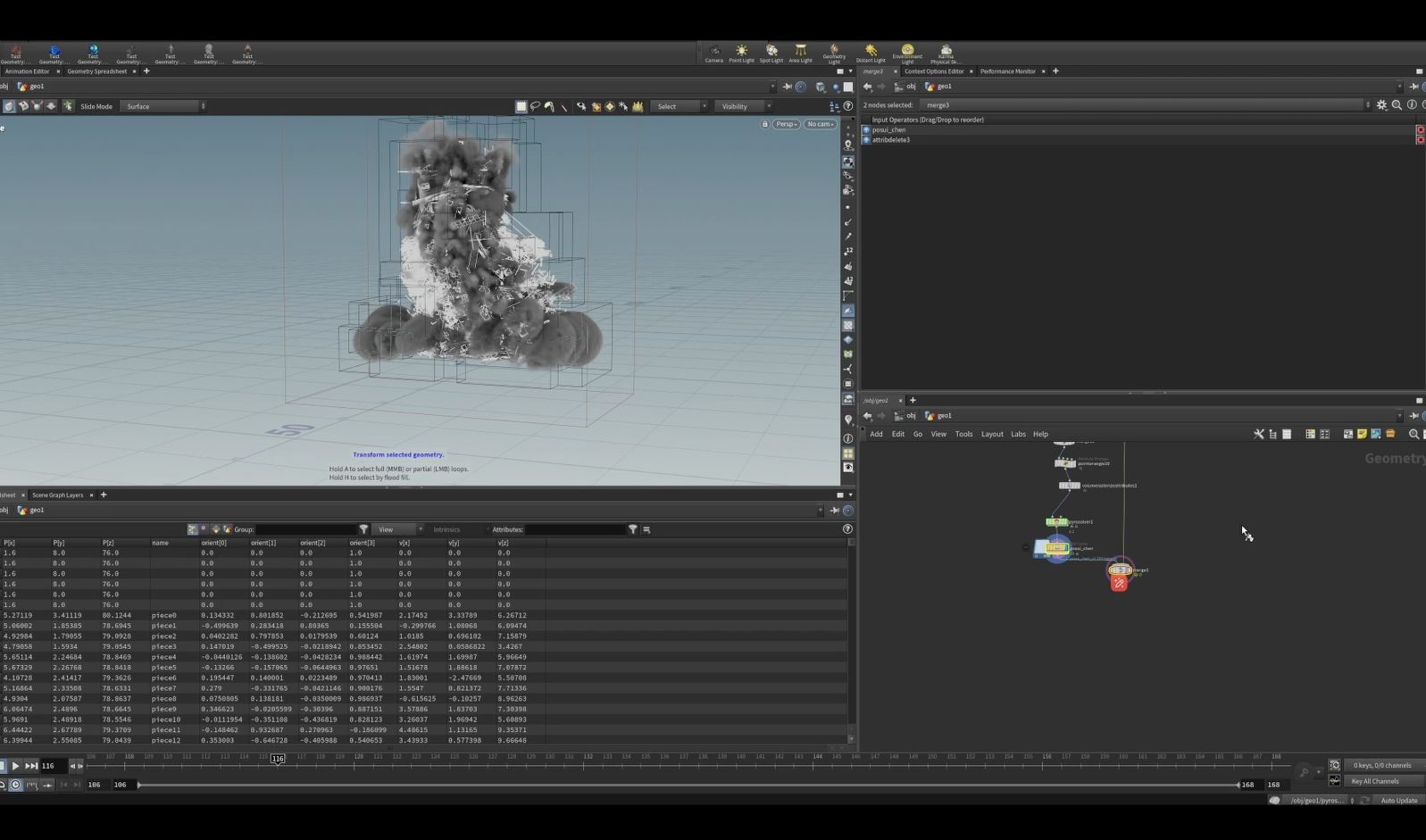
Task: Add an Area Light from the shelf
Action: (800, 54)
